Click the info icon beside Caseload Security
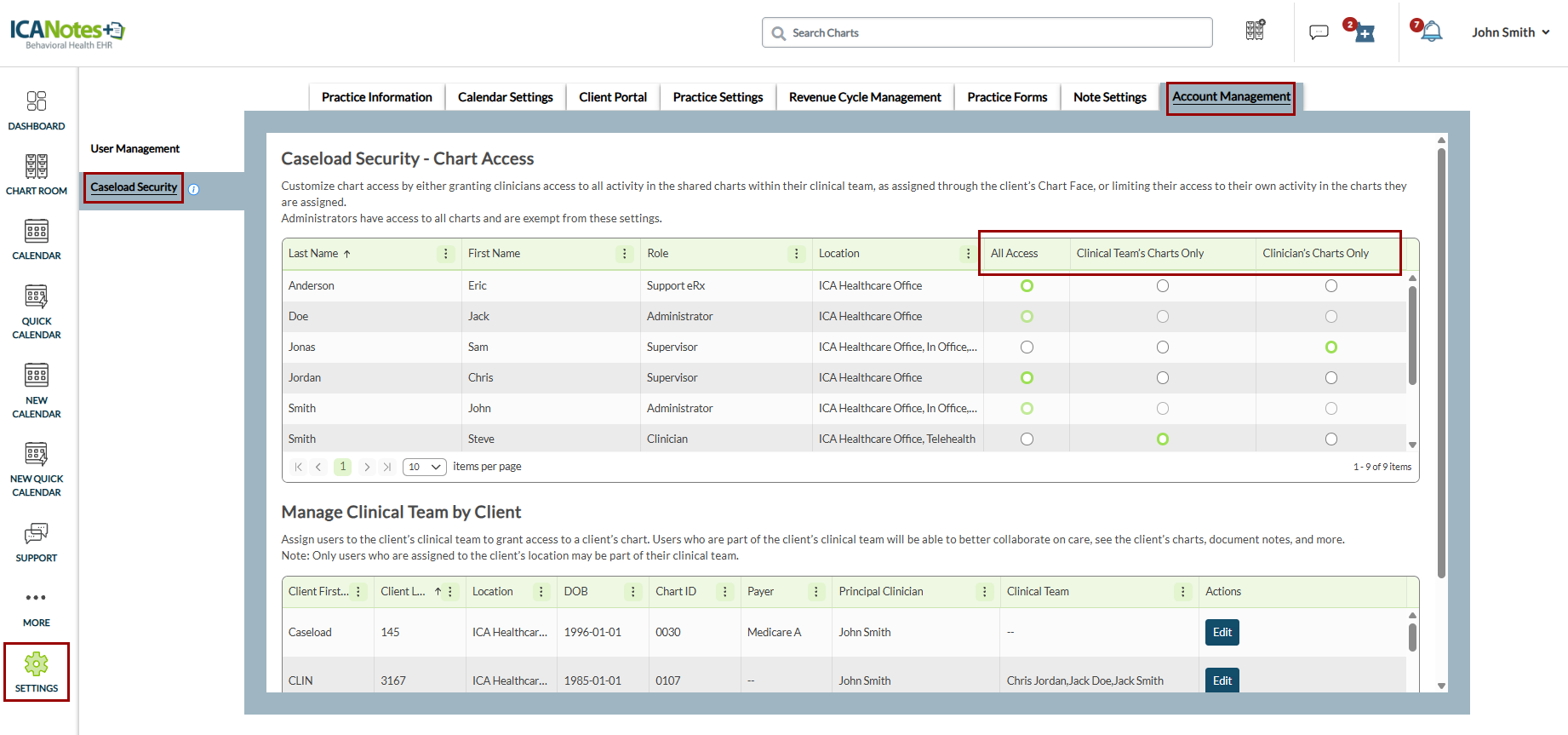 [193, 190]
